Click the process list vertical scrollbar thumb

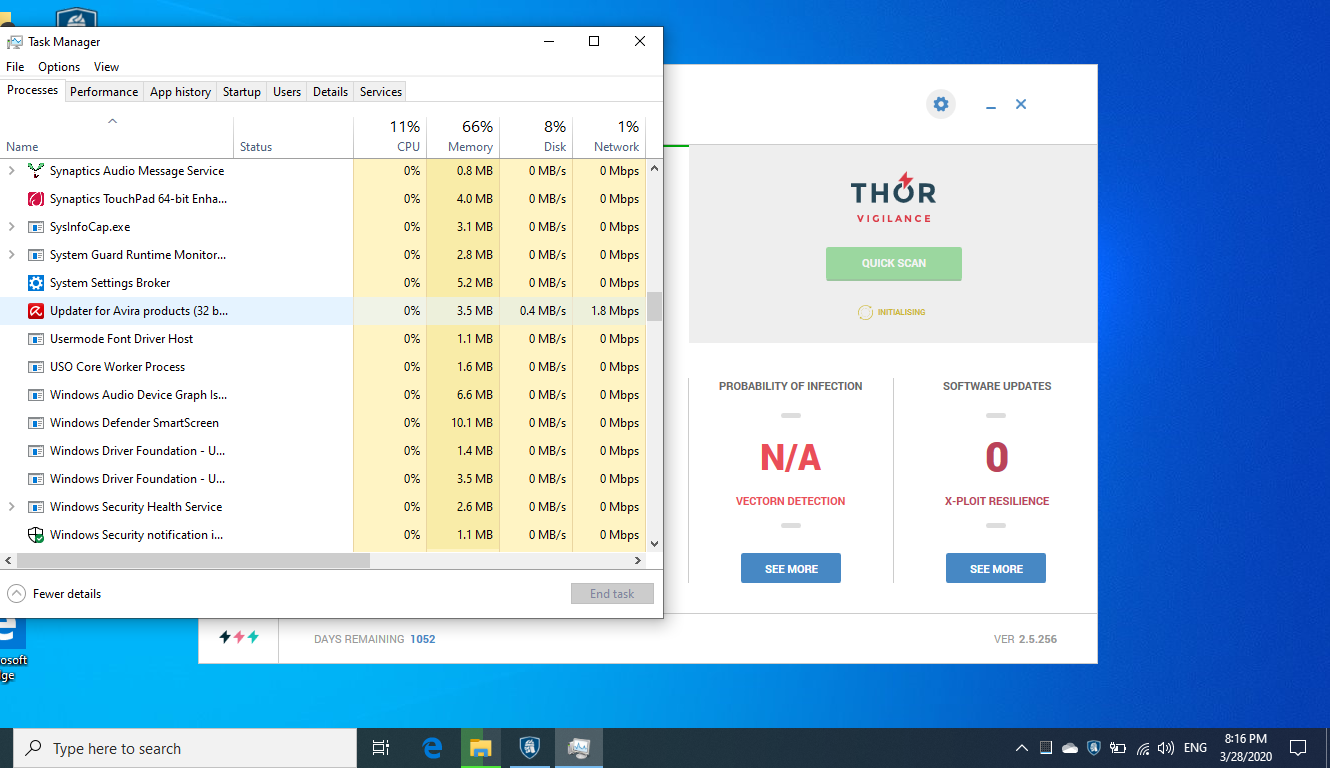click(x=655, y=306)
